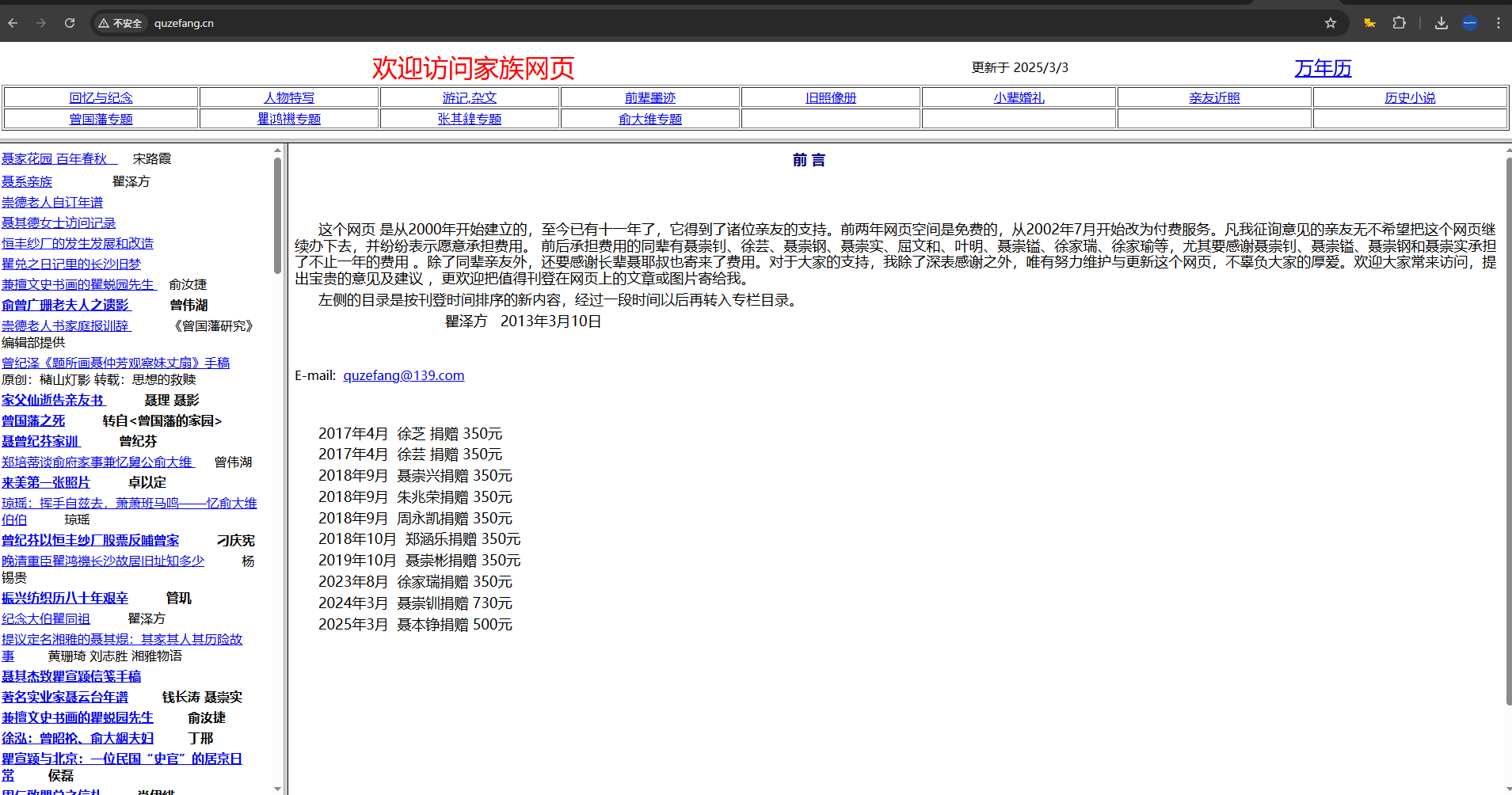Bookmark this page with star icon
The width and height of the screenshot is (1512, 795).
click(1331, 23)
